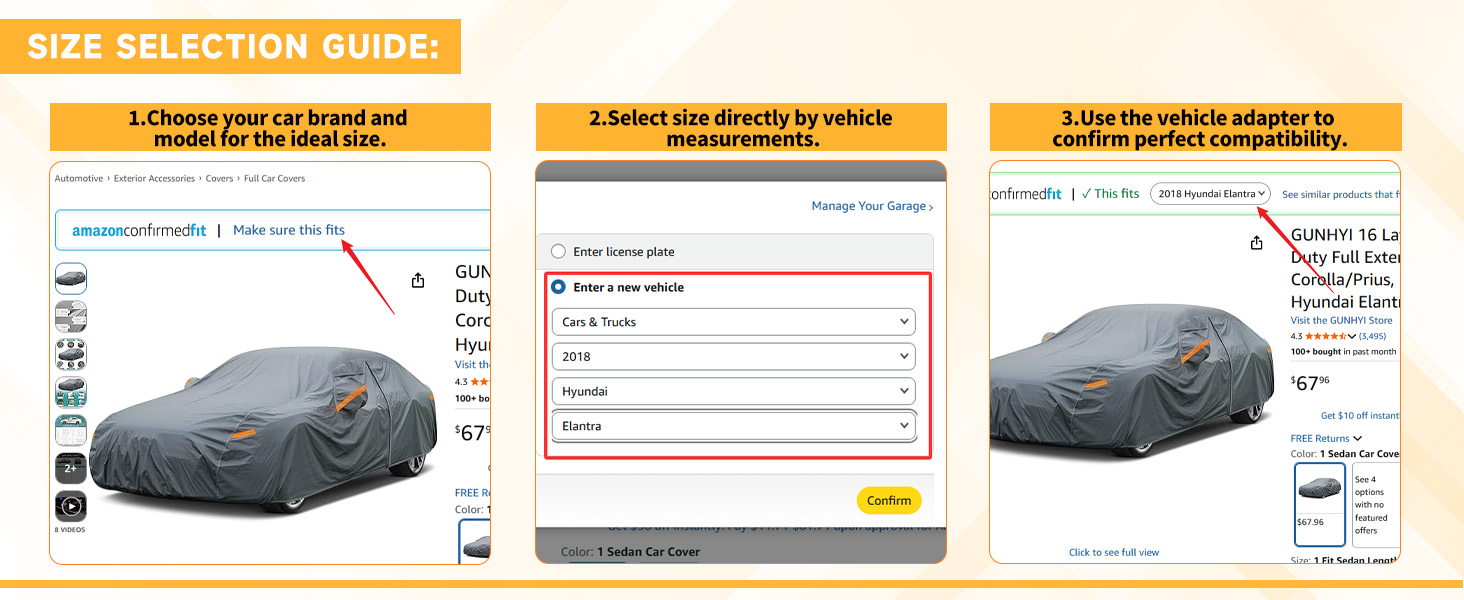Play the 8 Videos thumbnail
The width and height of the screenshot is (1464, 600).
(71, 507)
